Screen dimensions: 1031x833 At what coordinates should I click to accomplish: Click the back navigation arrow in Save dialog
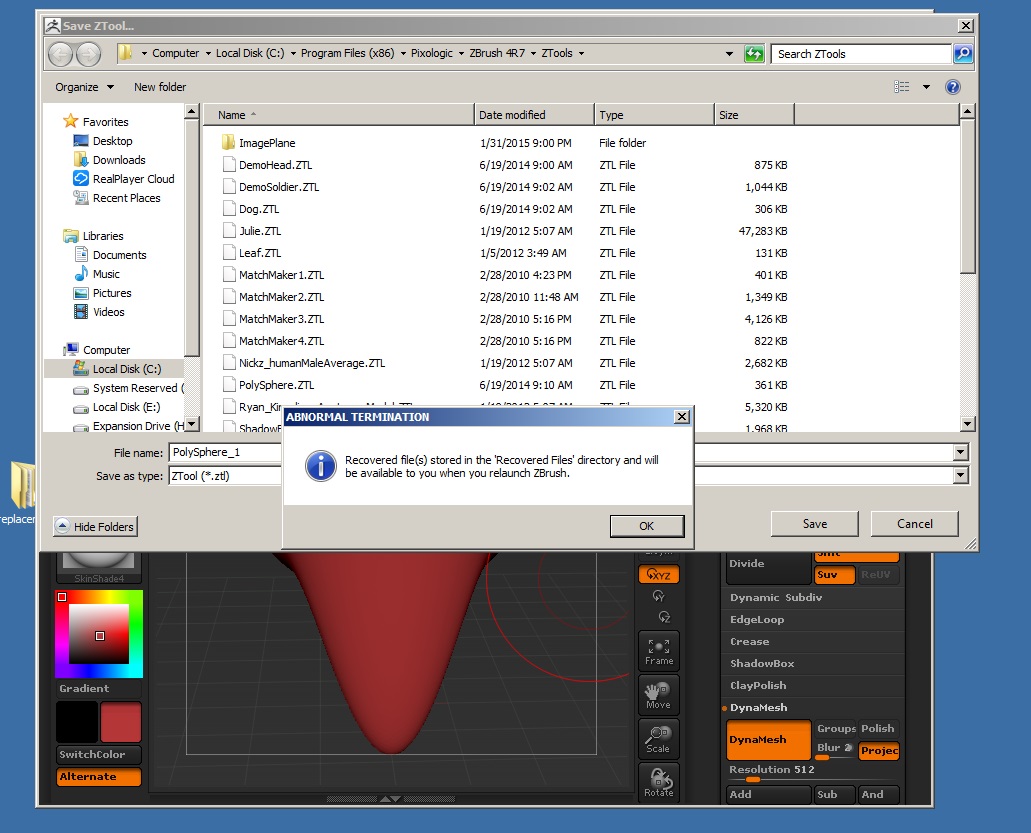[60, 54]
